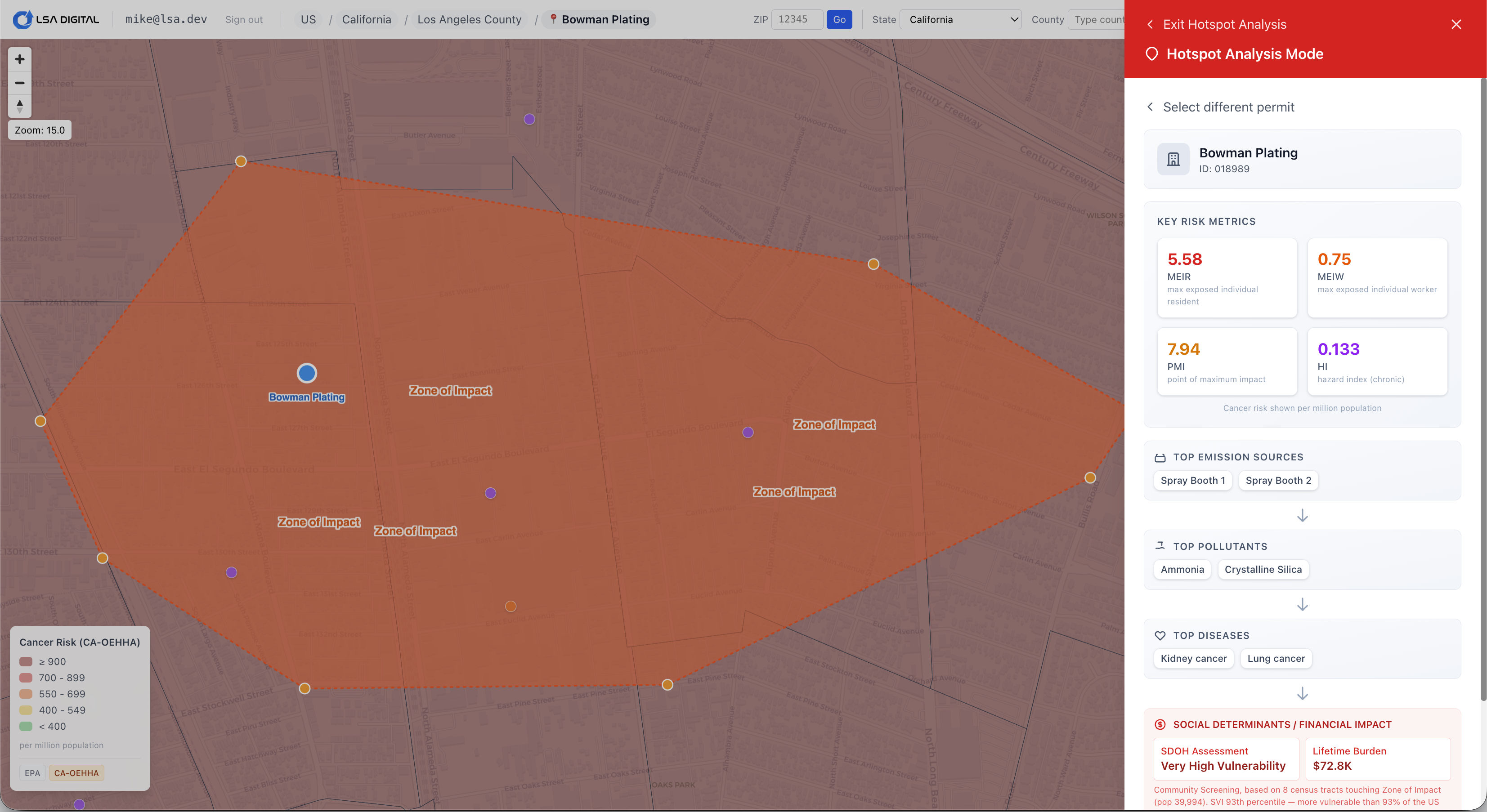Click the Lung cancer chip
The height and width of the screenshot is (812, 1487).
click(1276, 659)
